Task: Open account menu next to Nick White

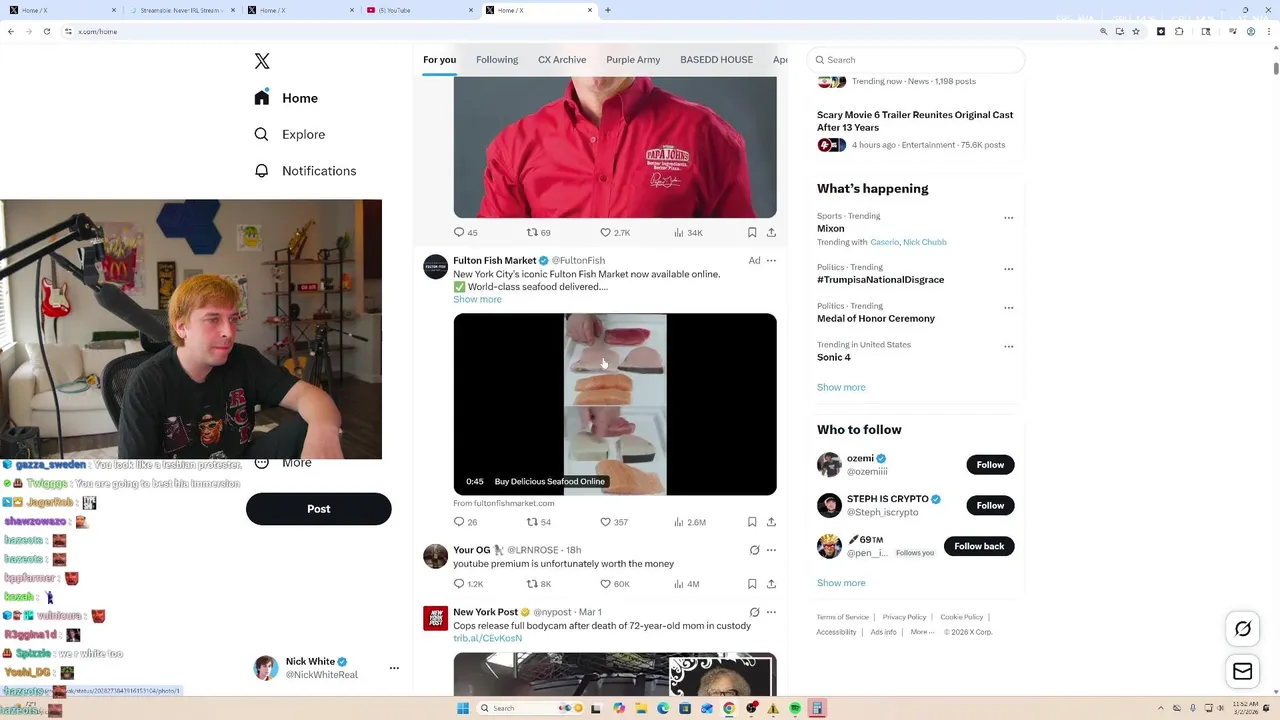Action: (x=394, y=668)
